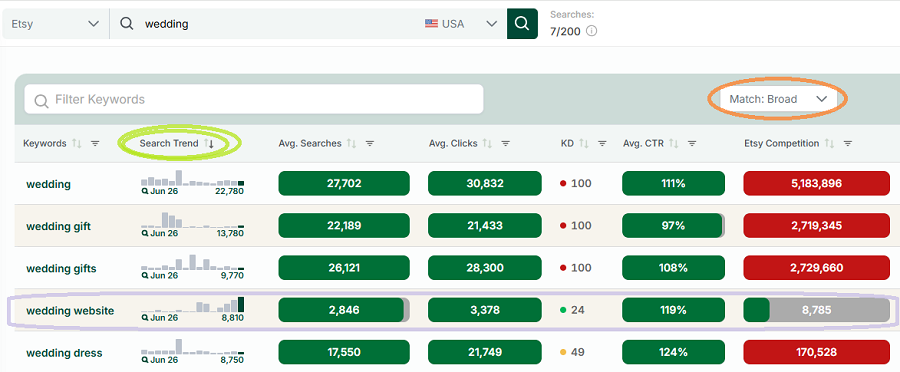900x372 pixels.
Task: Open the Etsy marketplace dropdown
Action: click(x=55, y=24)
